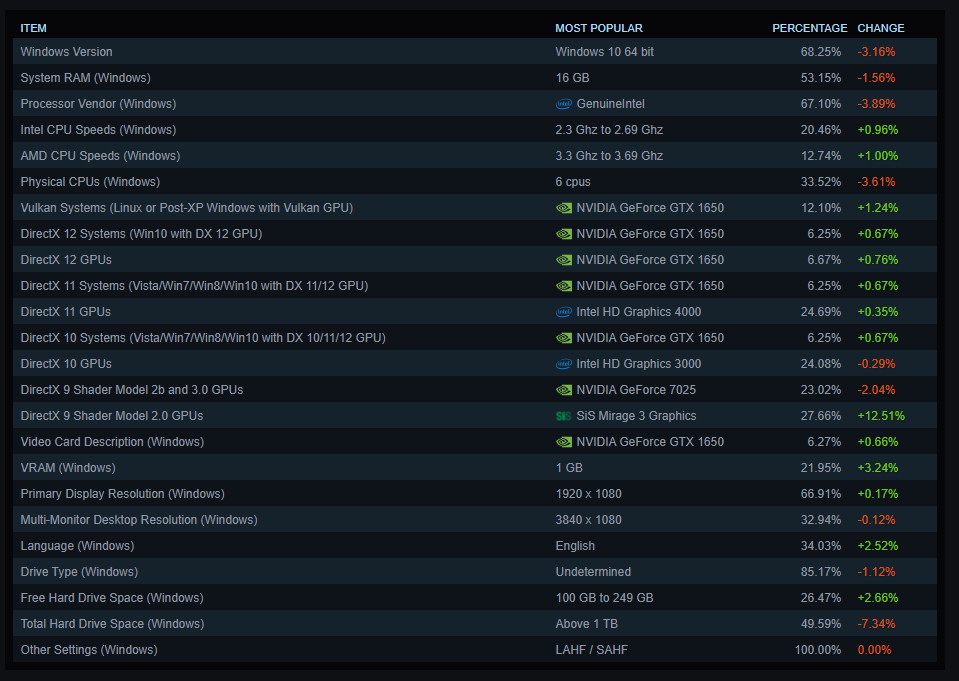Screen dimensions: 959x681
Task: Expand the Windows Version row
Action: coord(66,52)
